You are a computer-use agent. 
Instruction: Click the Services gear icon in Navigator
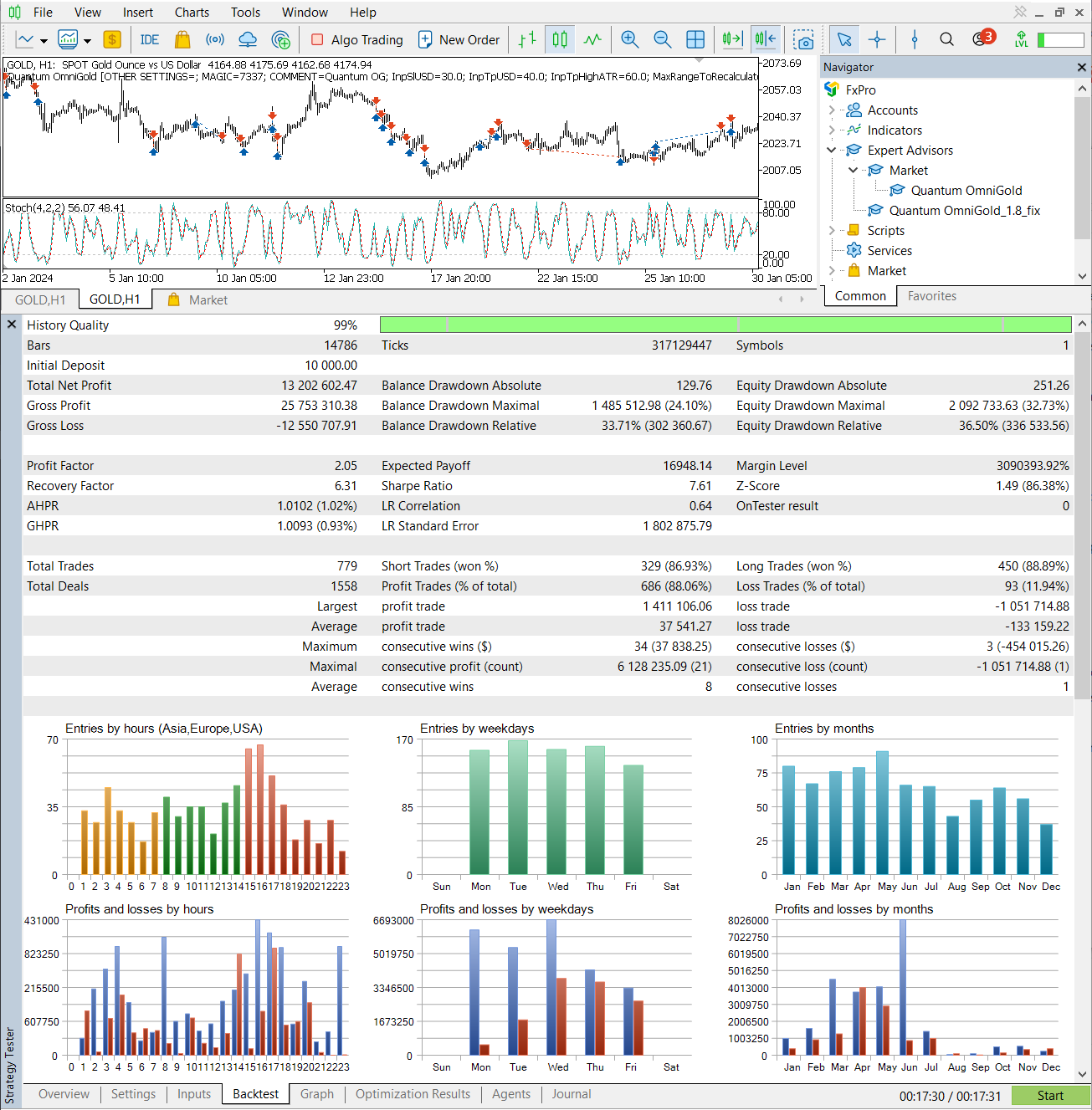[x=854, y=250]
